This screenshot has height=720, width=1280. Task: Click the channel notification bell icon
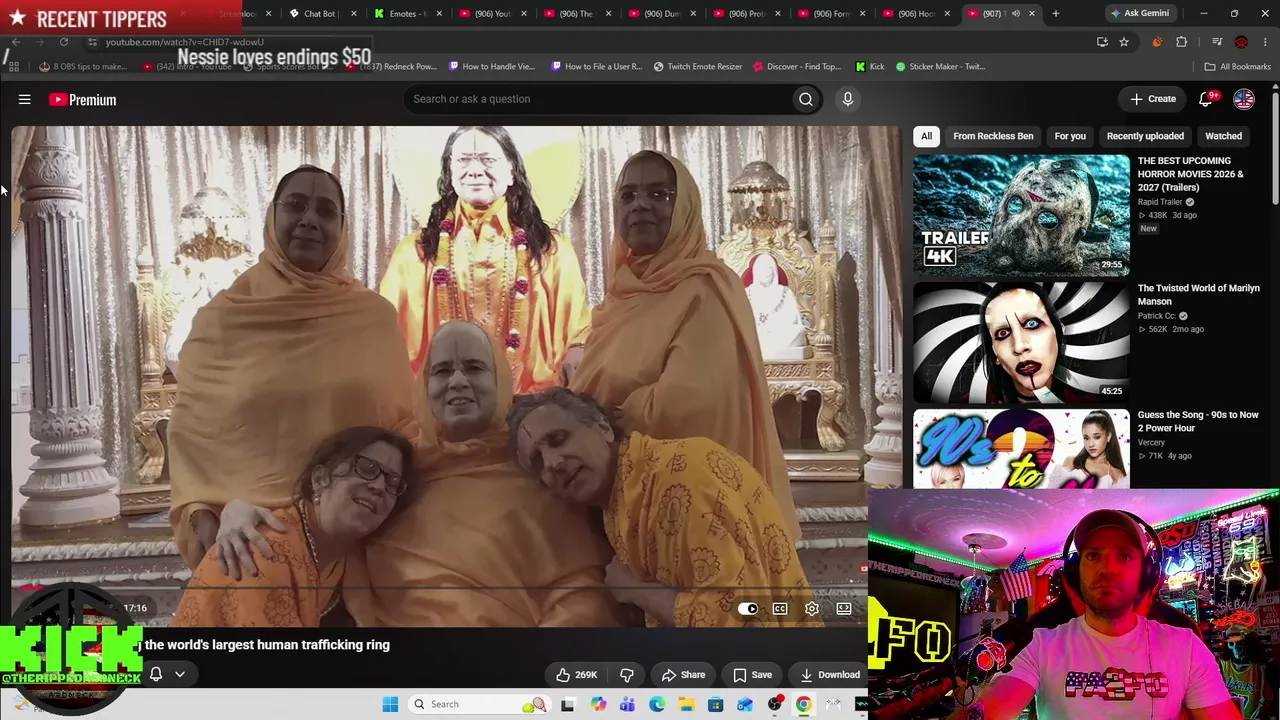click(156, 675)
